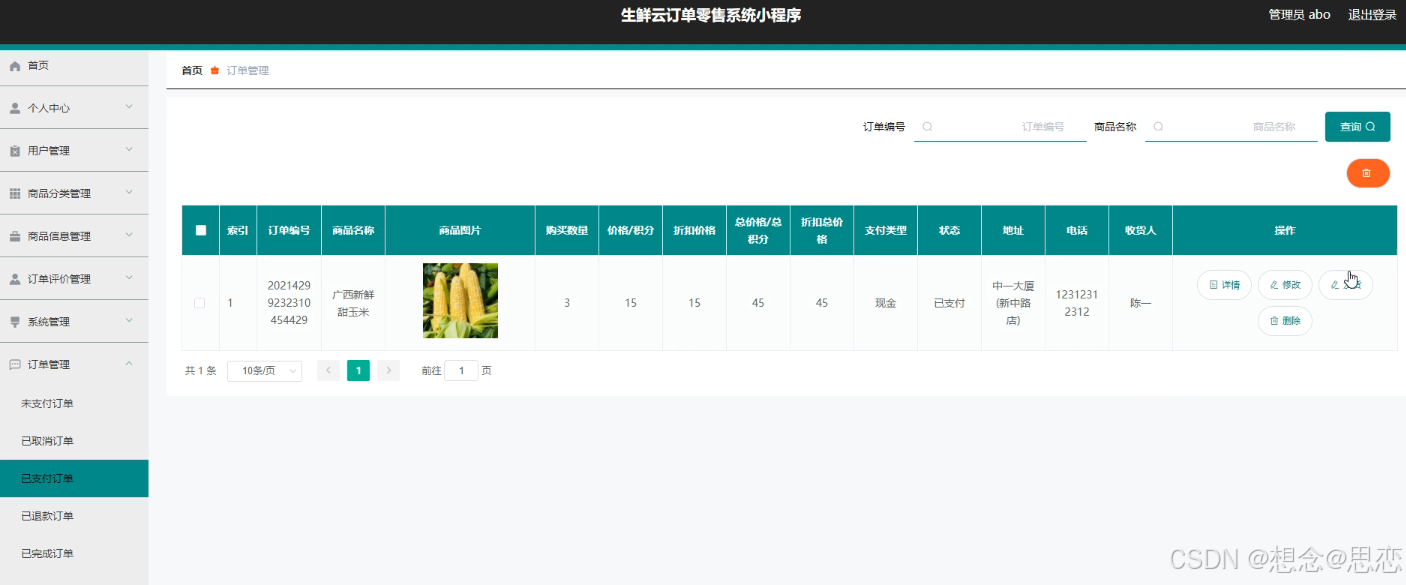The width and height of the screenshot is (1406, 585).
Task: Click the 共 1 条 total count text
Action: pos(200,371)
